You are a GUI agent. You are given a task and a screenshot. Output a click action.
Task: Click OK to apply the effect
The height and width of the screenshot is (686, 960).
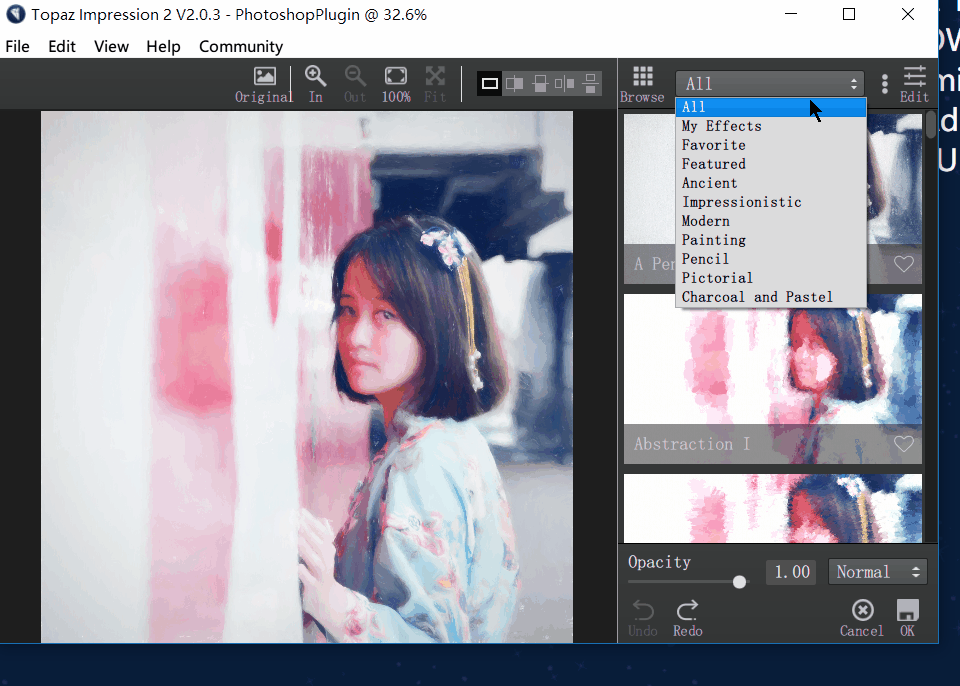pyautogui.click(x=907, y=618)
